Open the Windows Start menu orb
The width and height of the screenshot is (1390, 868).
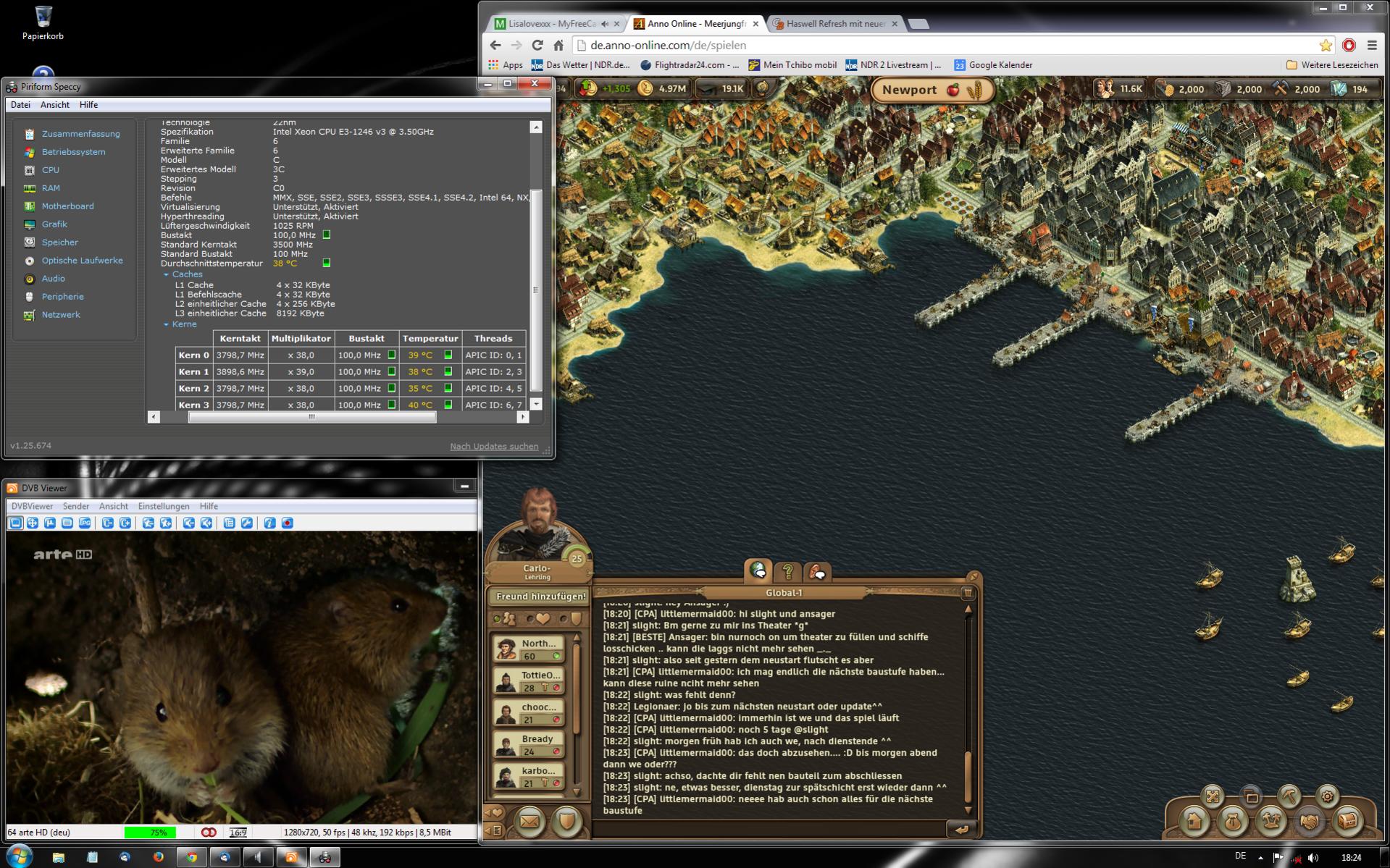click(x=19, y=856)
